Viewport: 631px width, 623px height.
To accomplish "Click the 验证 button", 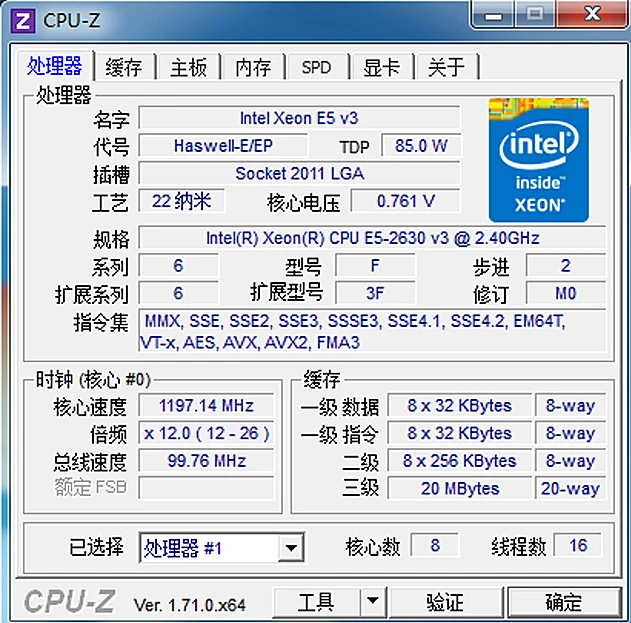I will pyautogui.click(x=445, y=602).
